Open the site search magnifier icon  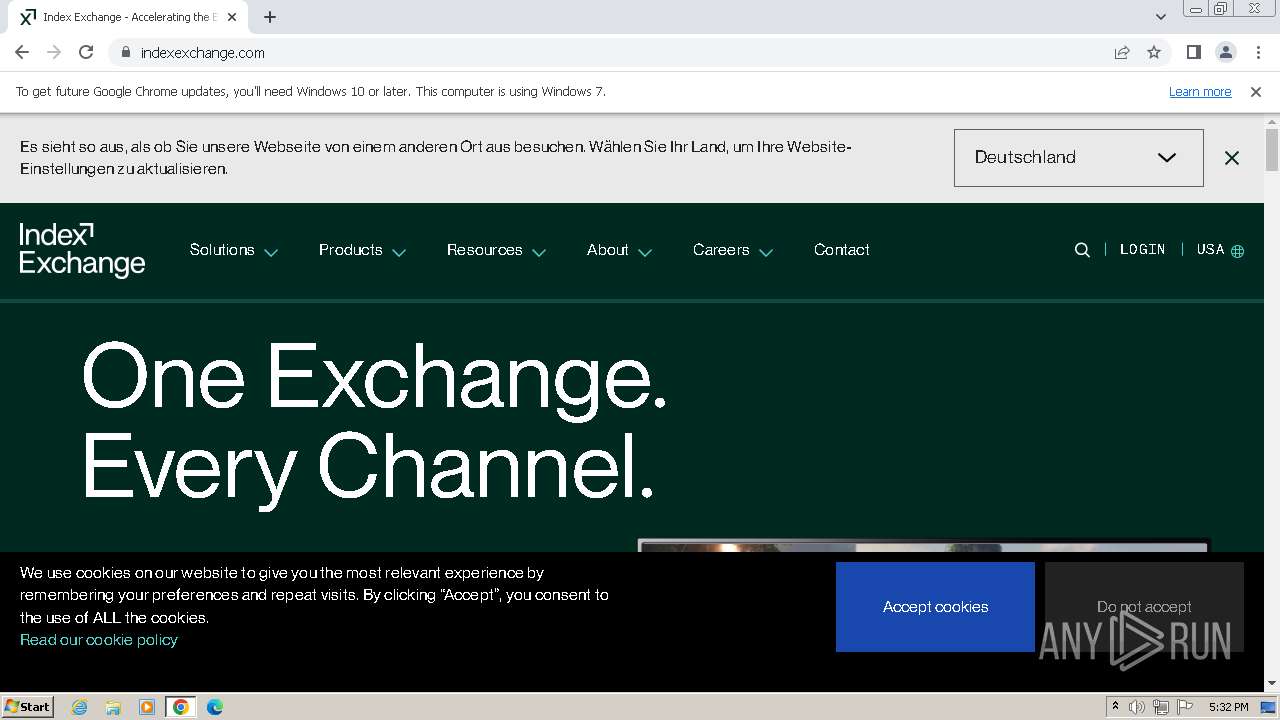click(1082, 250)
